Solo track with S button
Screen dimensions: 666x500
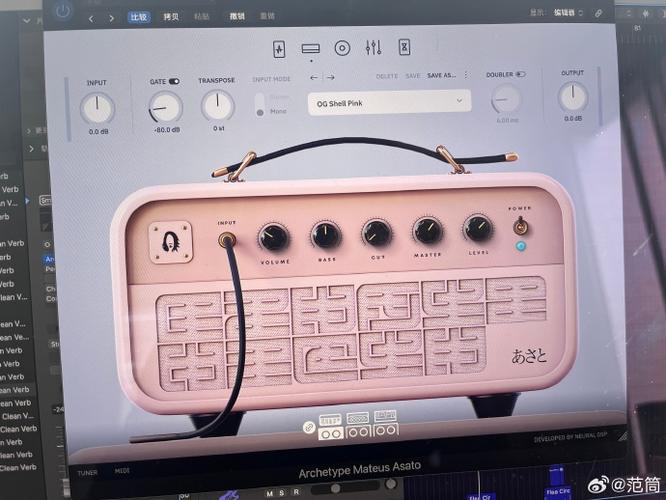point(282,492)
